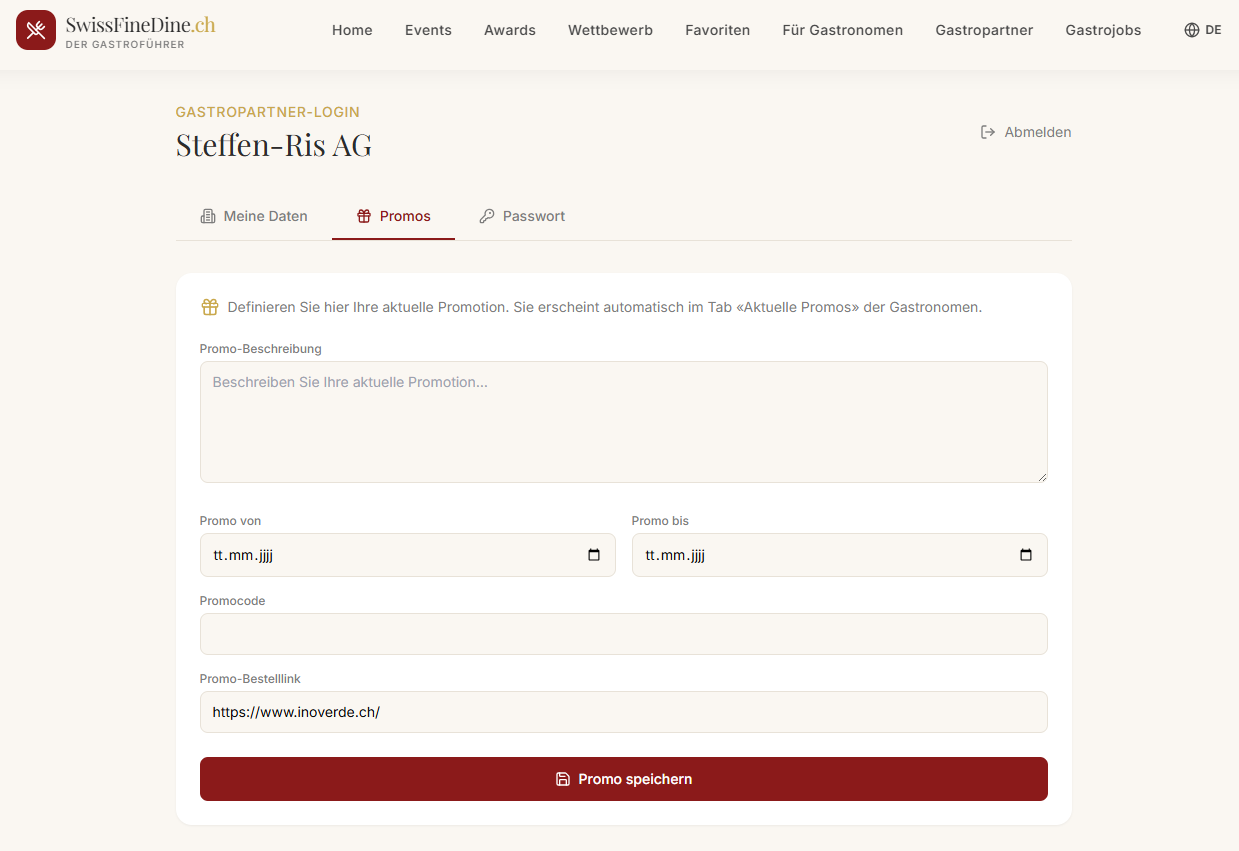
Task: Click the Promo bis label
Action: tap(660, 521)
